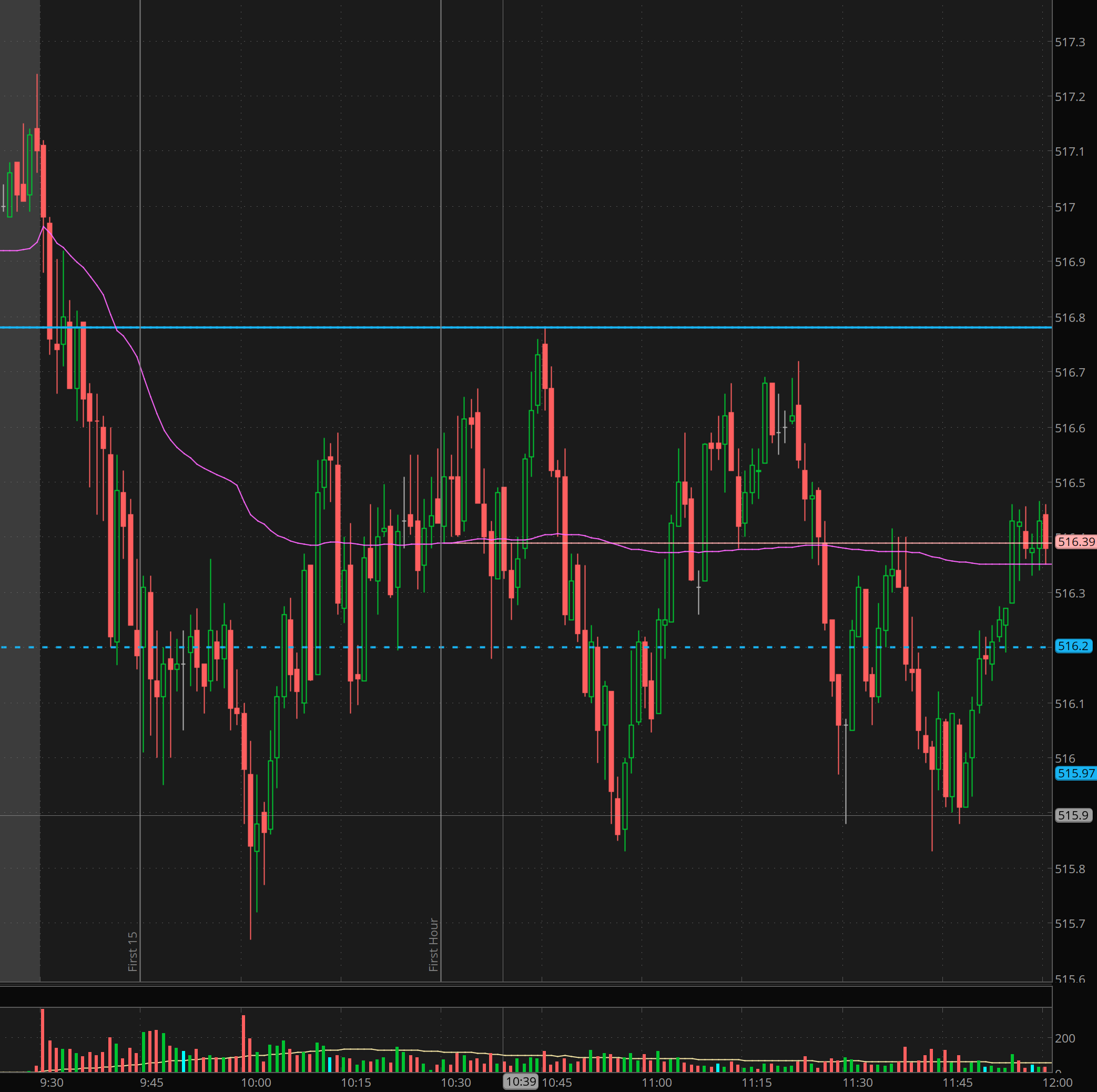
Task: Click the 12:00 time axis label
Action: 1057,1083
